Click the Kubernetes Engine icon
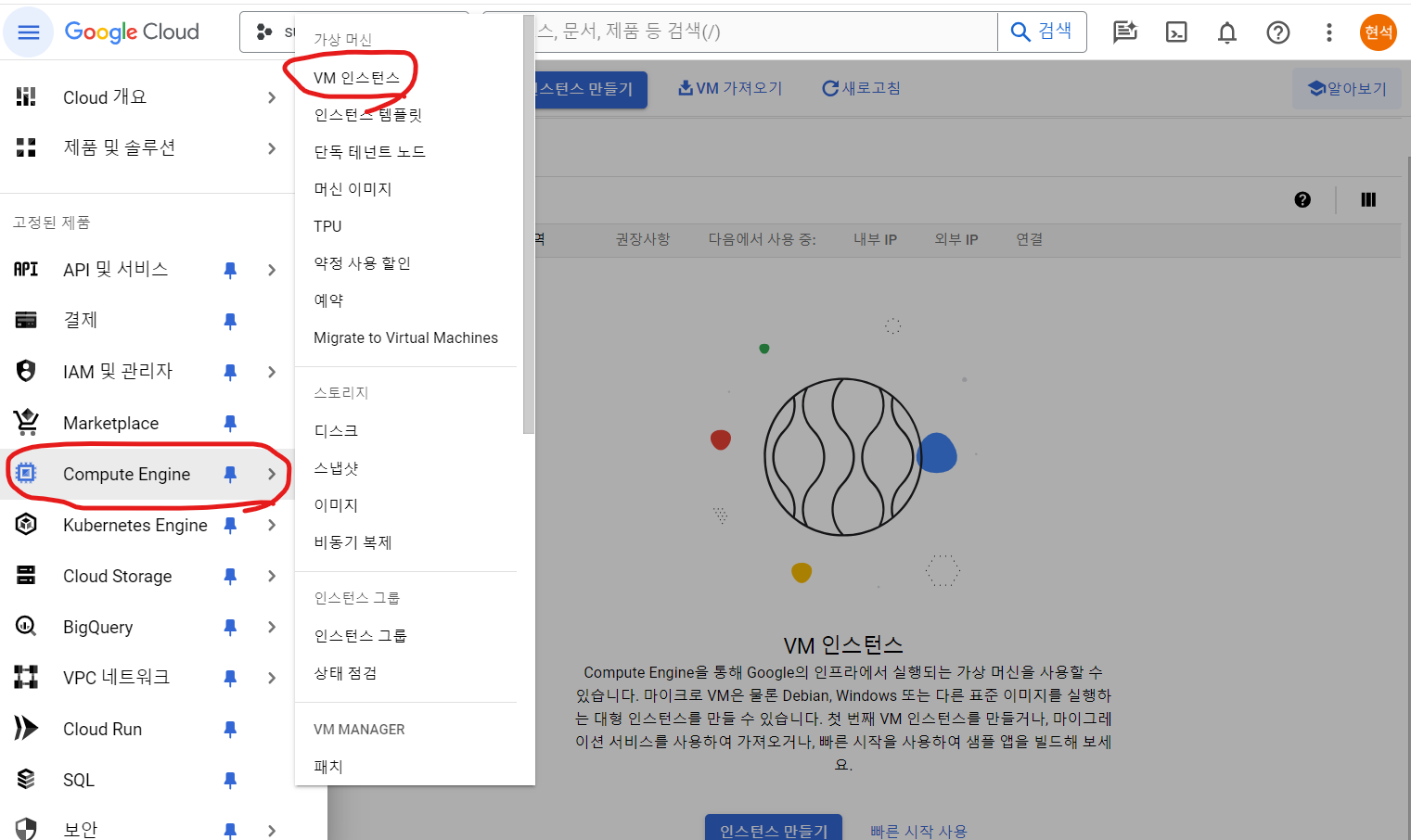Screen dimensions: 1411x840 coord(26,524)
